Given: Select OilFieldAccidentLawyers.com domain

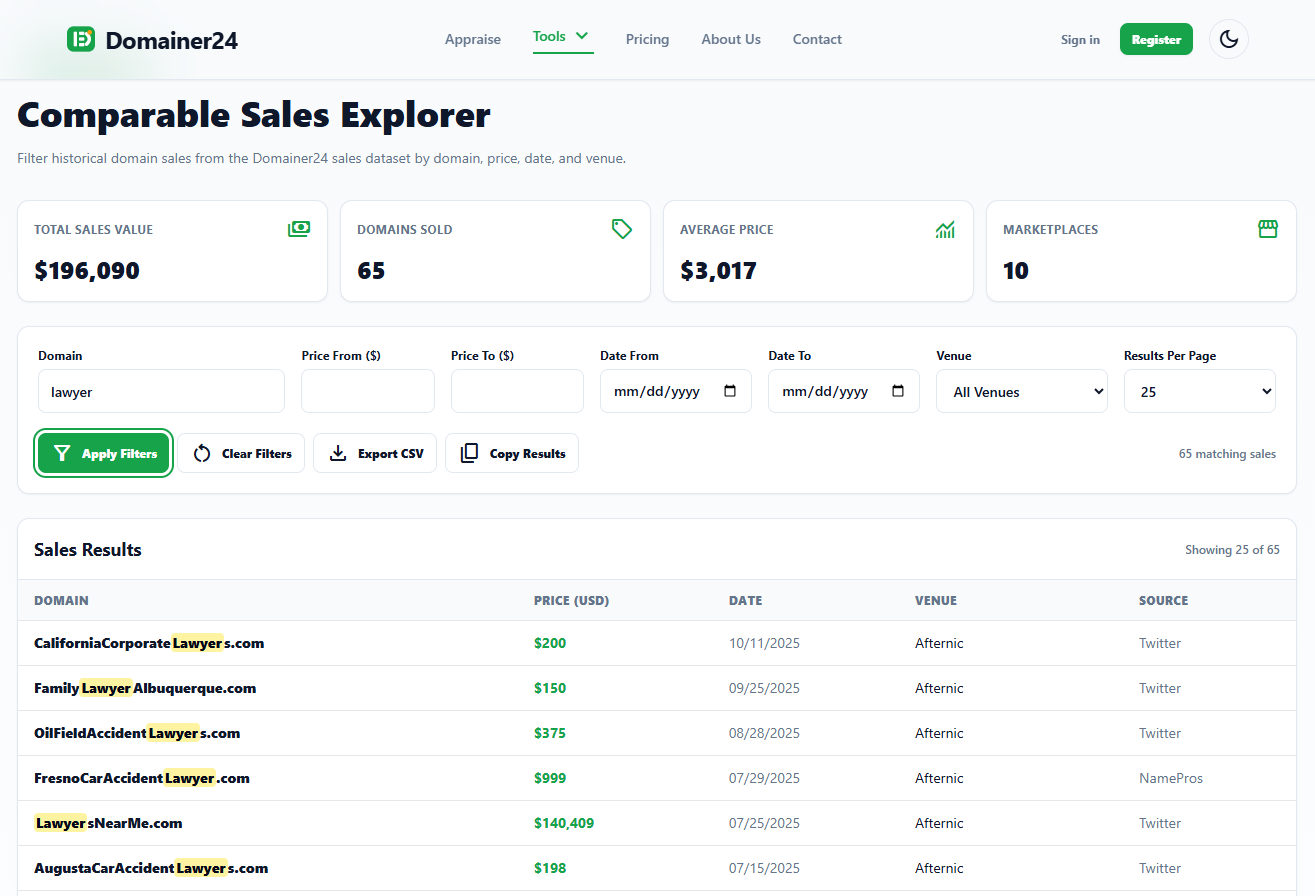Looking at the screenshot, I should pos(137,733).
